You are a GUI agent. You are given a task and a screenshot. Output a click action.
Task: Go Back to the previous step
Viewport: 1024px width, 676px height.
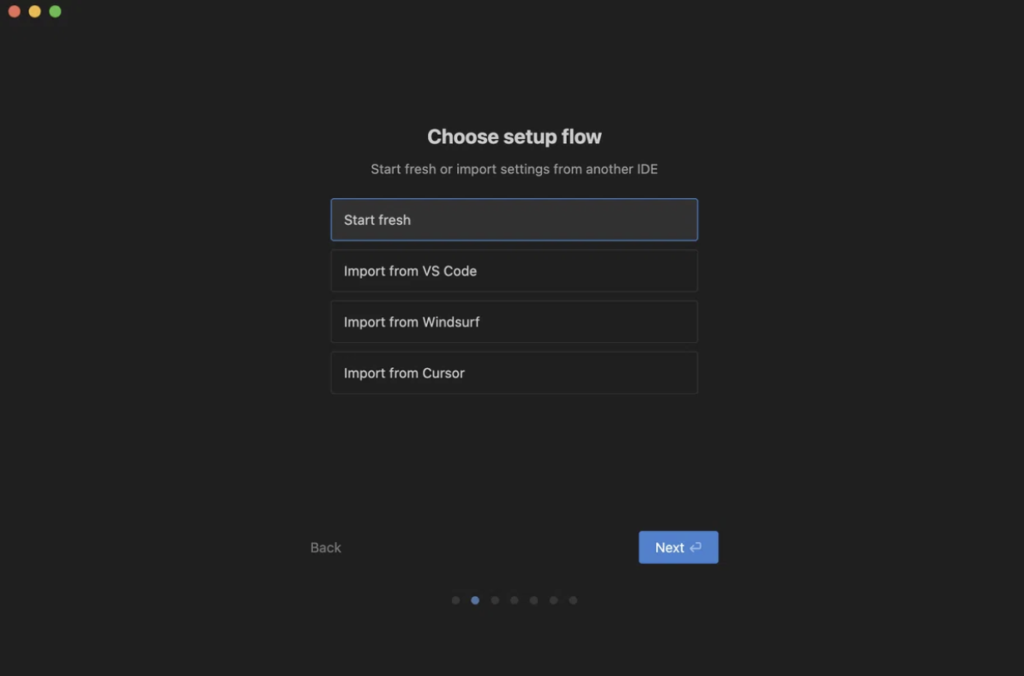click(326, 548)
